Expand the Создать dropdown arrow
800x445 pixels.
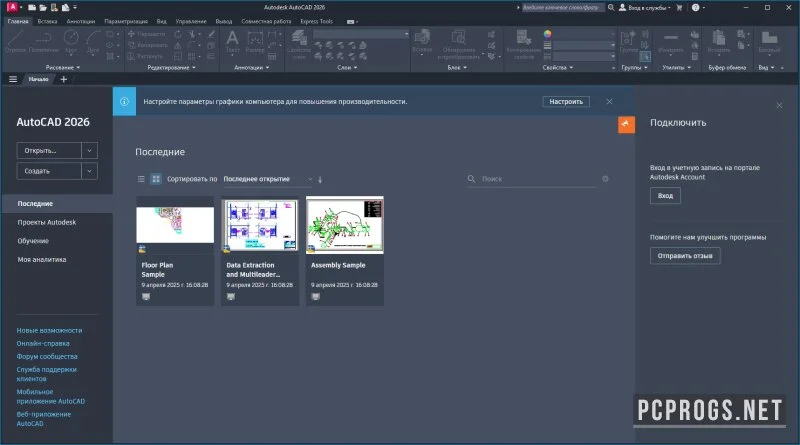click(x=89, y=171)
